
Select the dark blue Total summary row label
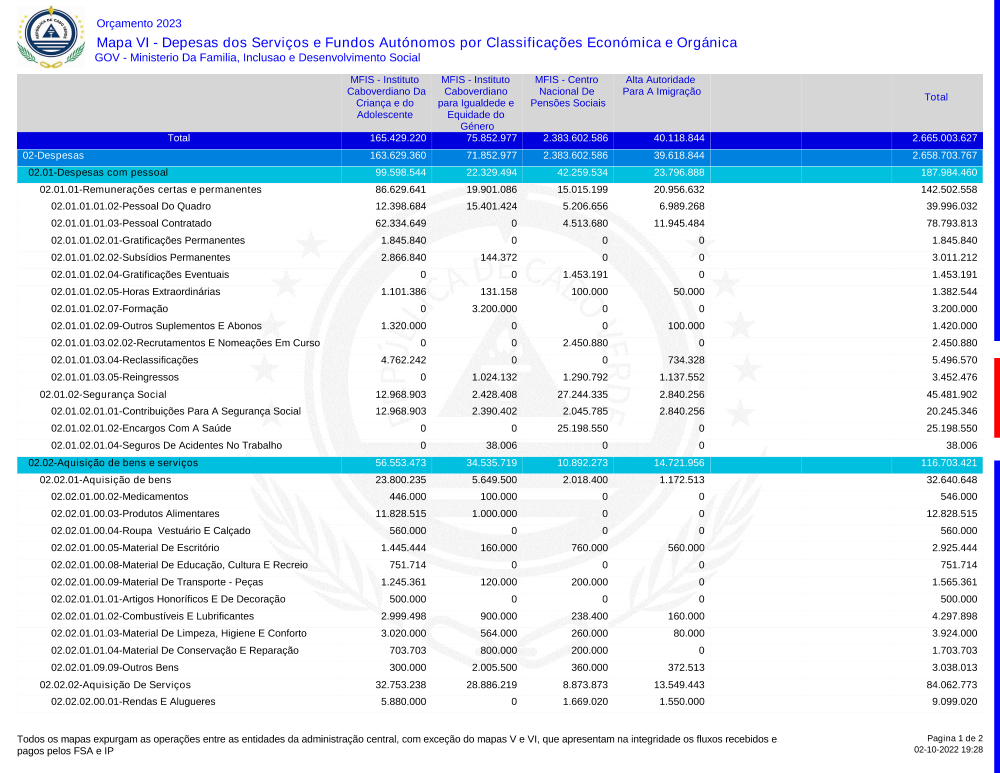[x=178, y=138]
